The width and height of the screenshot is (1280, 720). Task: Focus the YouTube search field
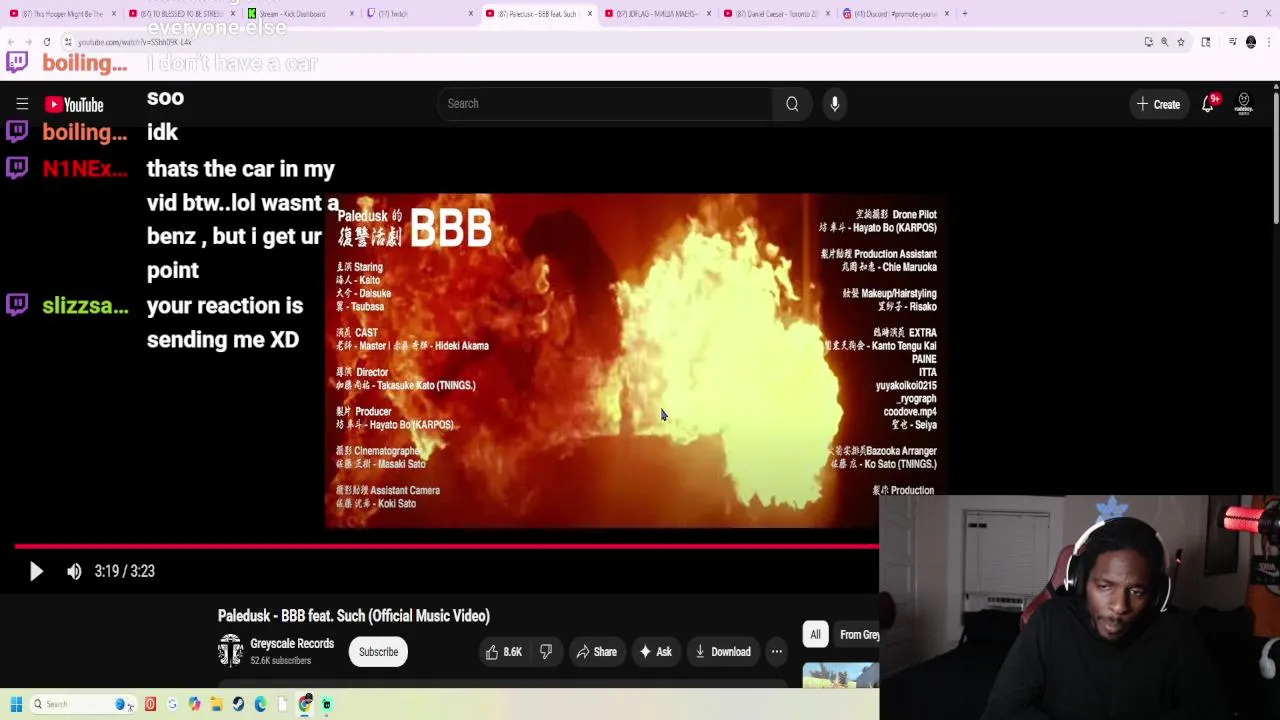point(604,104)
